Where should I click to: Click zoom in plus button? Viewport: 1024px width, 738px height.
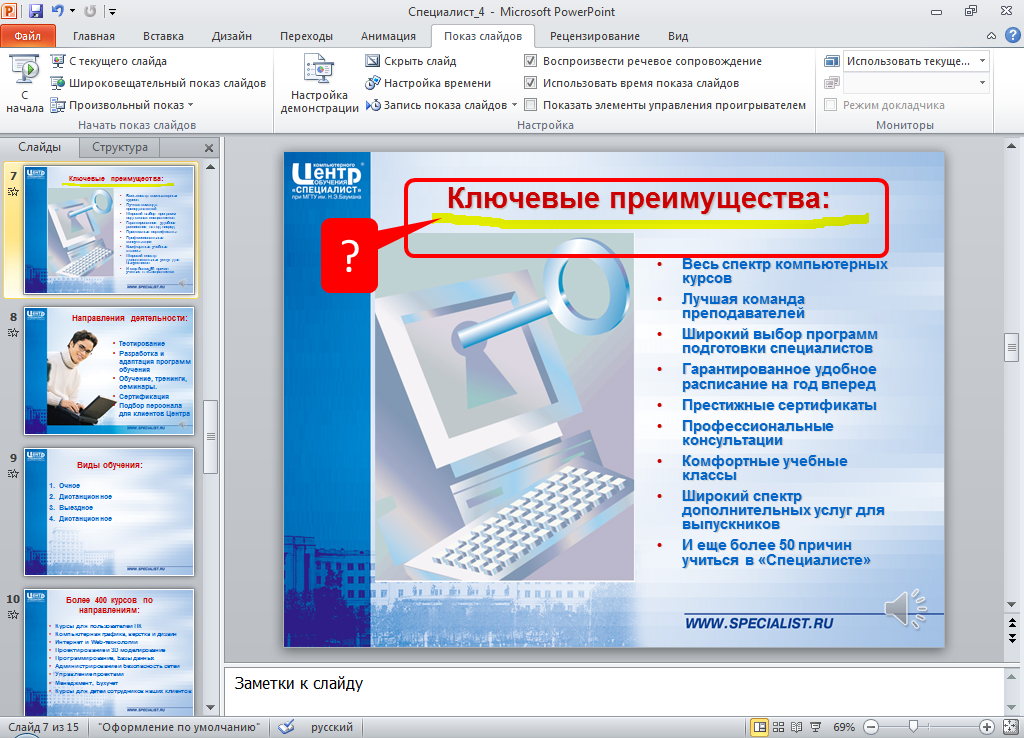click(x=987, y=727)
